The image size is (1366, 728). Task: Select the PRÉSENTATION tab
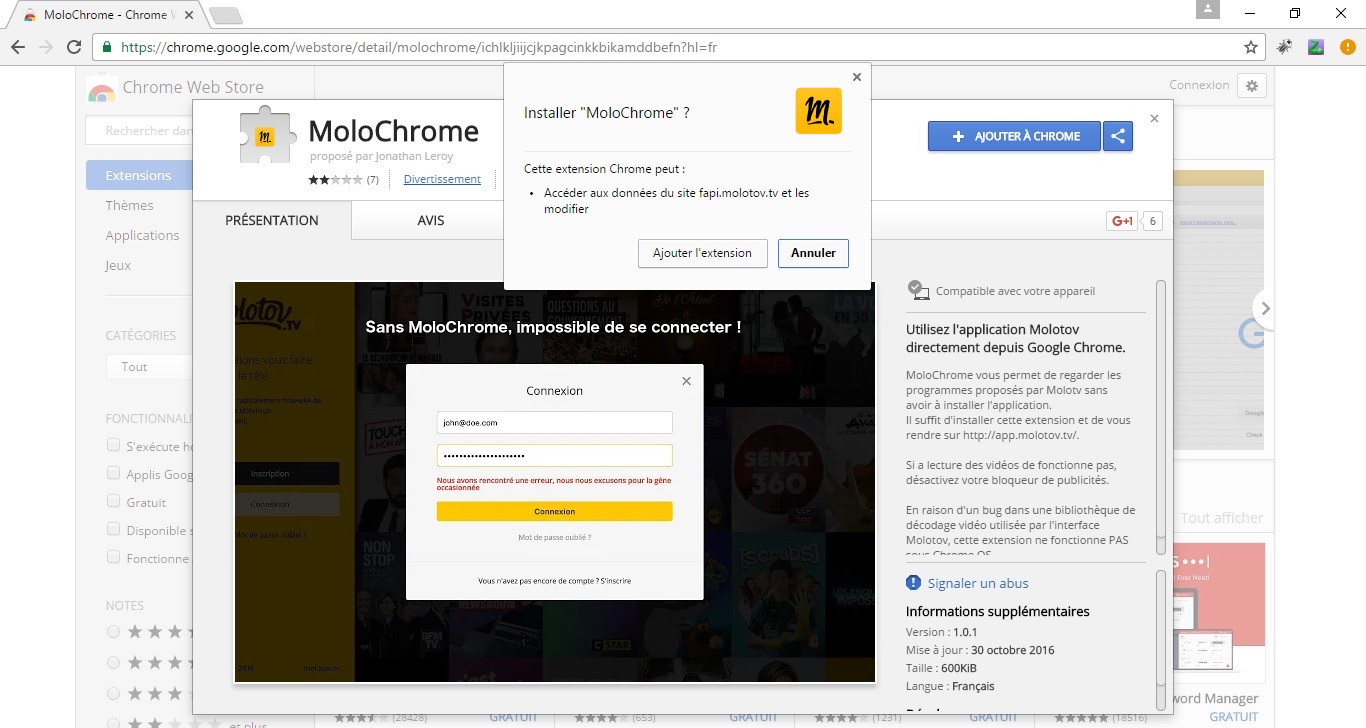[271, 221]
